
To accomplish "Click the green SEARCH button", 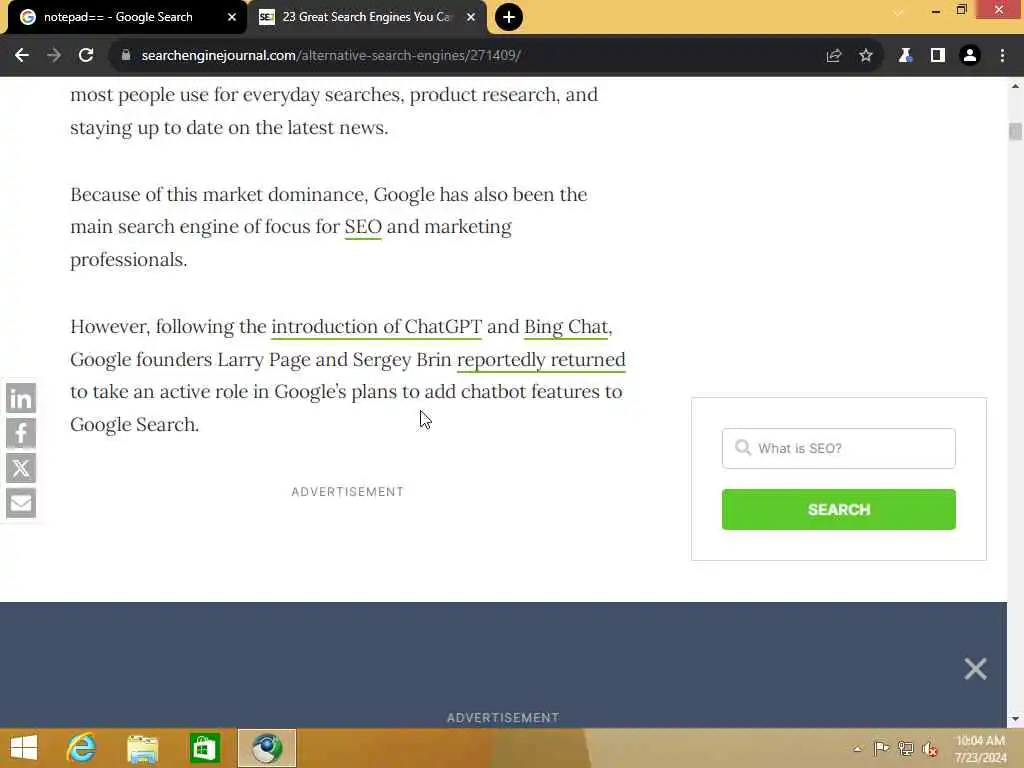I will pyautogui.click(x=839, y=509).
